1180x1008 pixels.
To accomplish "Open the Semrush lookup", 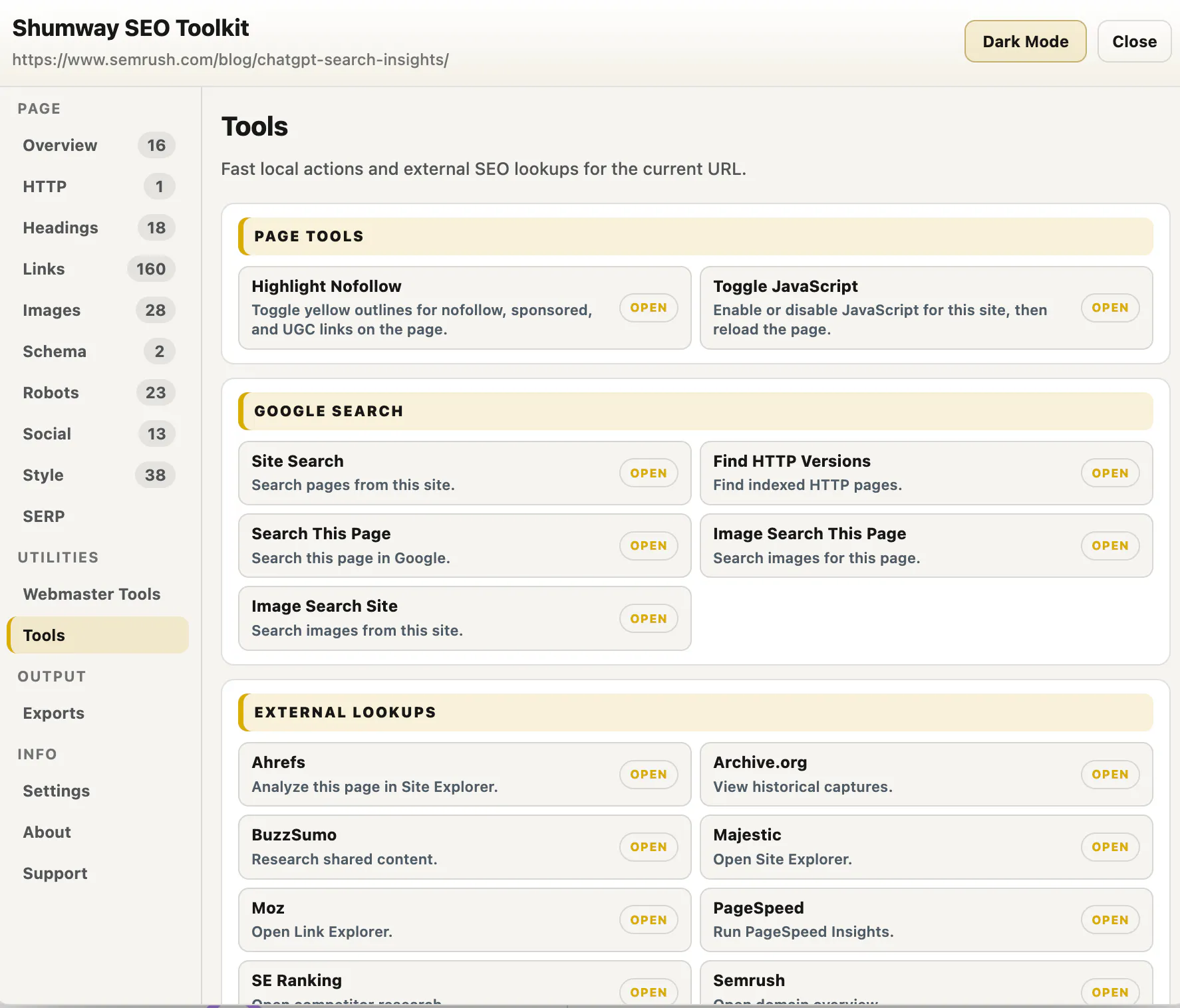I will coord(1110,992).
